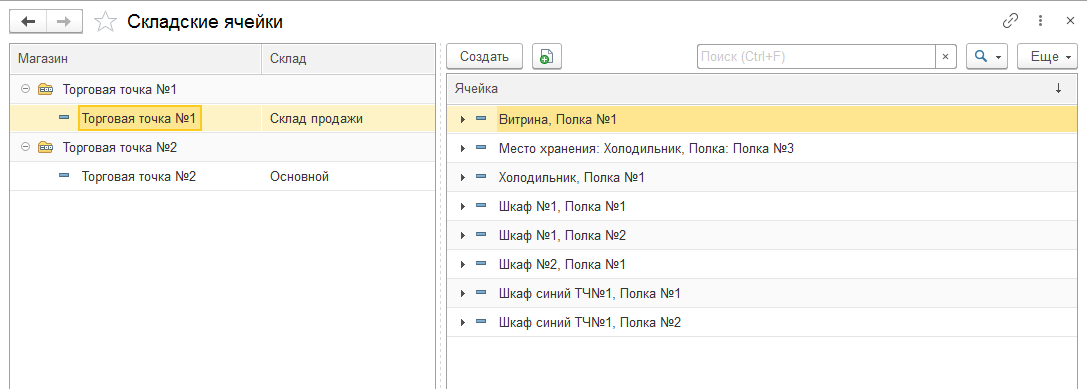Clear search field with the x button
This screenshot has height=389, width=1087.
[x=946, y=57]
